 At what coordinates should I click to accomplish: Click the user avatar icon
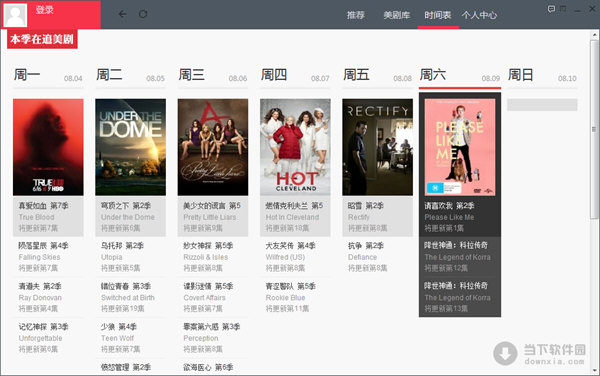click(x=15, y=15)
